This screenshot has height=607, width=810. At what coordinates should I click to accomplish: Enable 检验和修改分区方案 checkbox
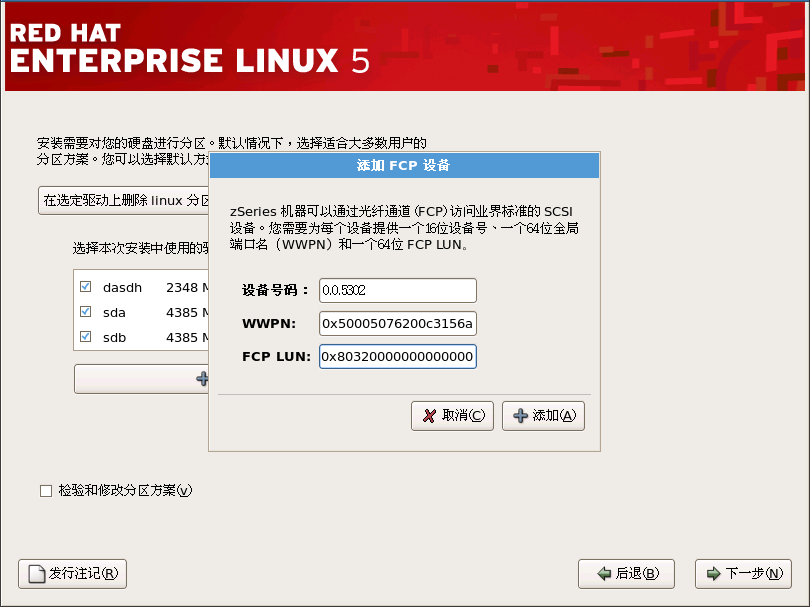click(46, 491)
